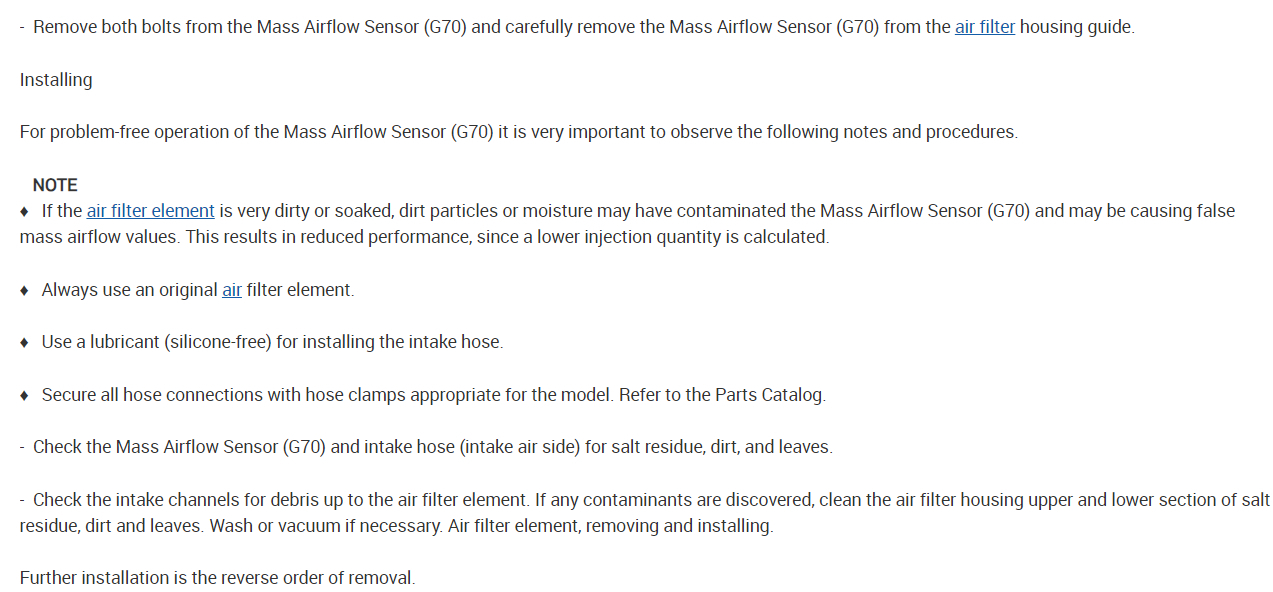
Task: Click the bold "NOTE" label
Action: click(55, 185)
